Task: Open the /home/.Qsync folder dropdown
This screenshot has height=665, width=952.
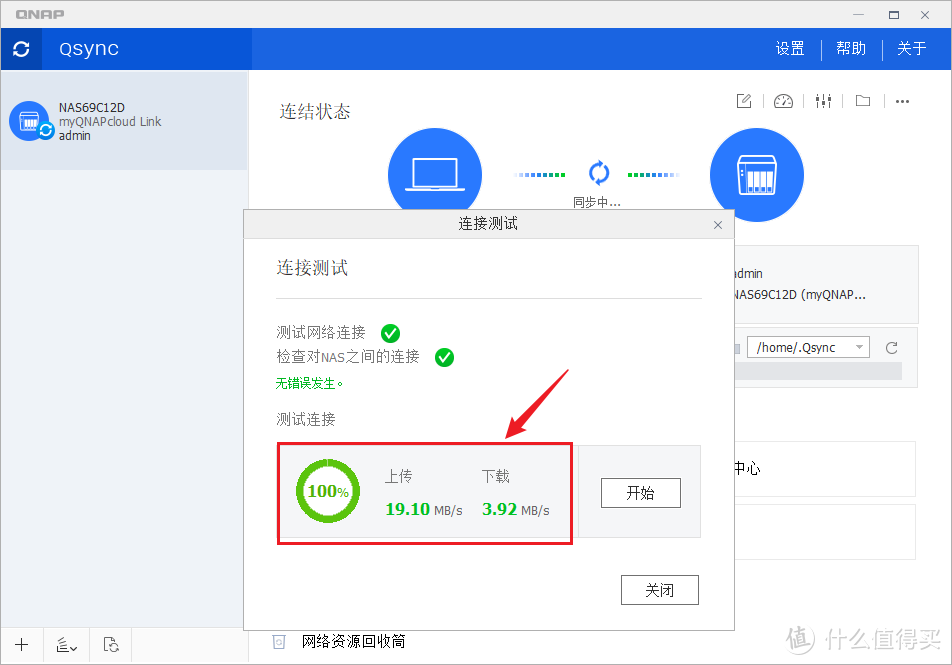Action: (806, 347)
